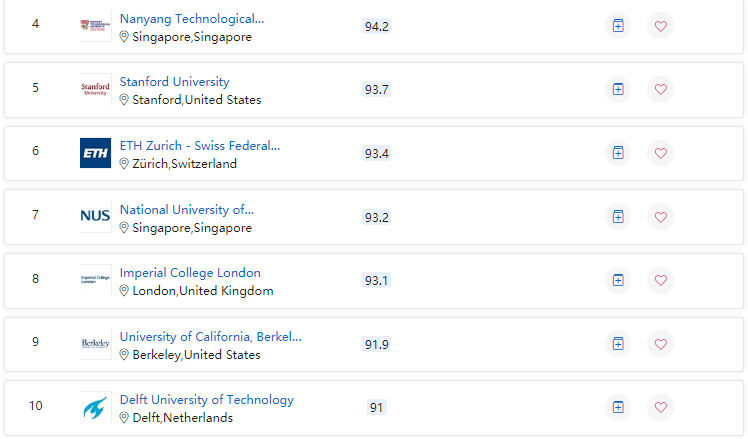
Task: Add Nanyang Technological University to compare list
Action: [x=618, y=25]
